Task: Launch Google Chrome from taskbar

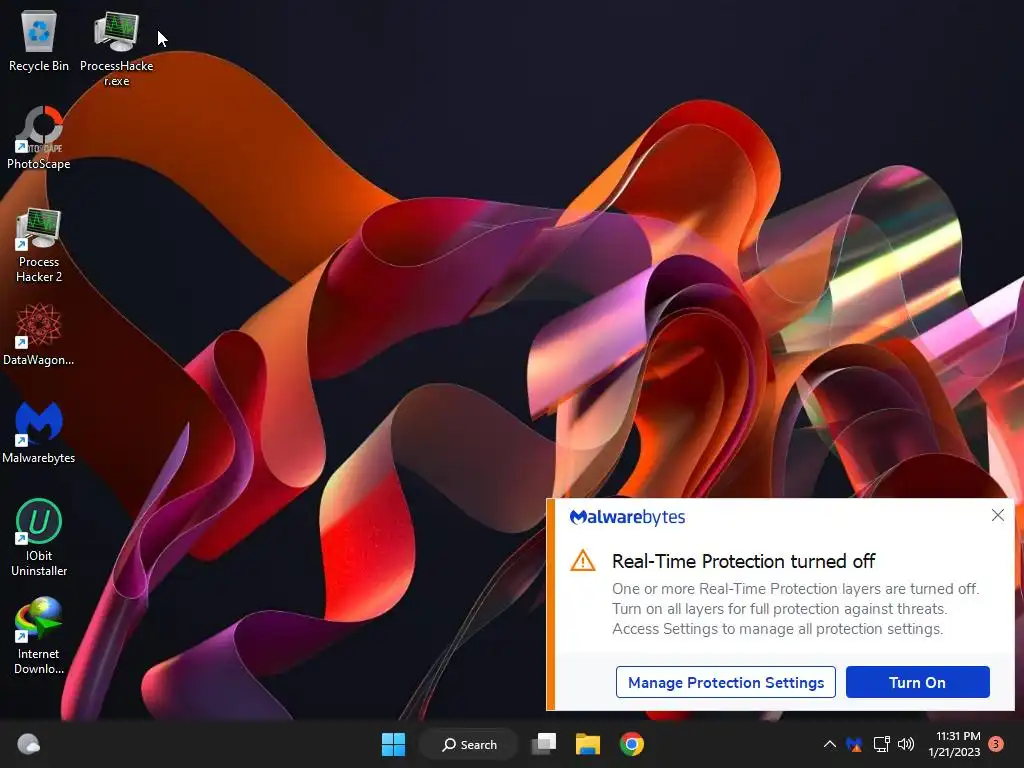Action: (632, 744)
